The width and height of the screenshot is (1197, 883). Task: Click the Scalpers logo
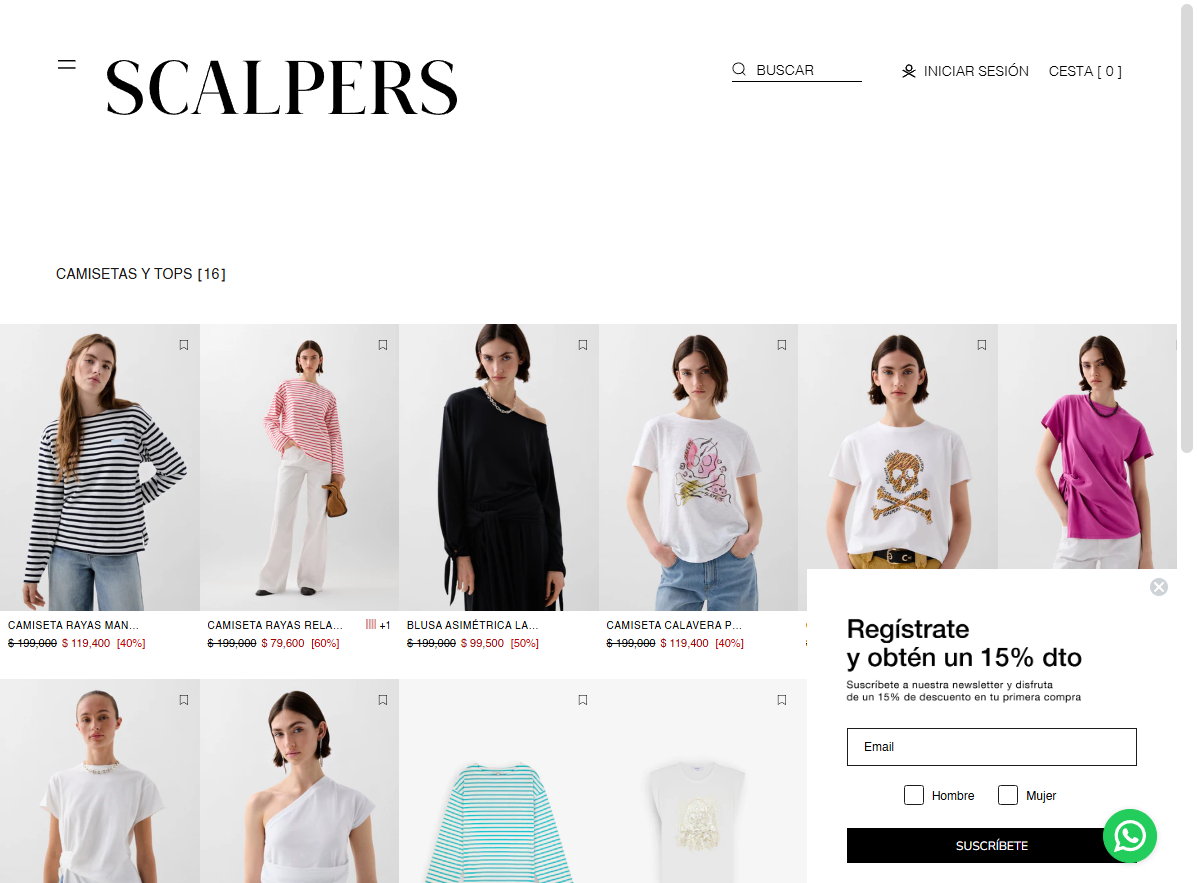pos(282,87)
